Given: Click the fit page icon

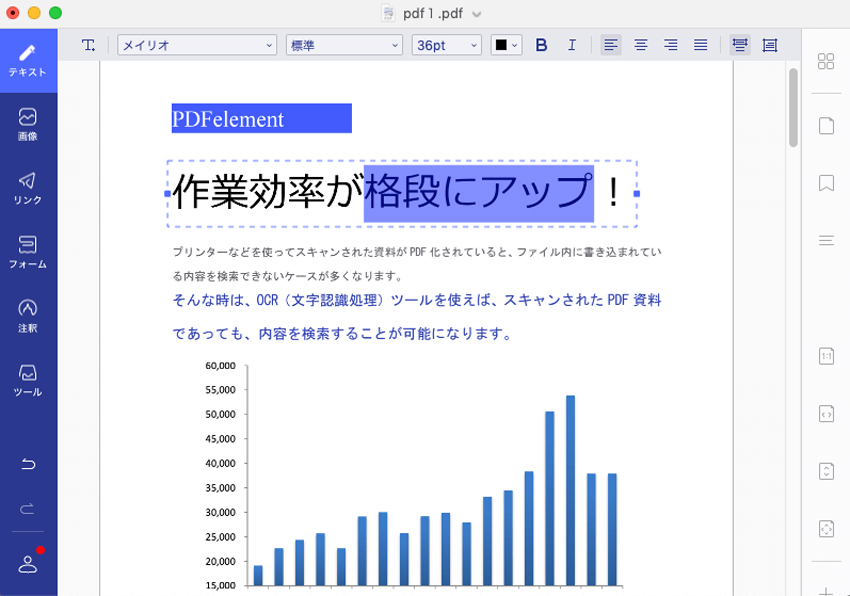Looking at the screenshot, I should 826,528.
